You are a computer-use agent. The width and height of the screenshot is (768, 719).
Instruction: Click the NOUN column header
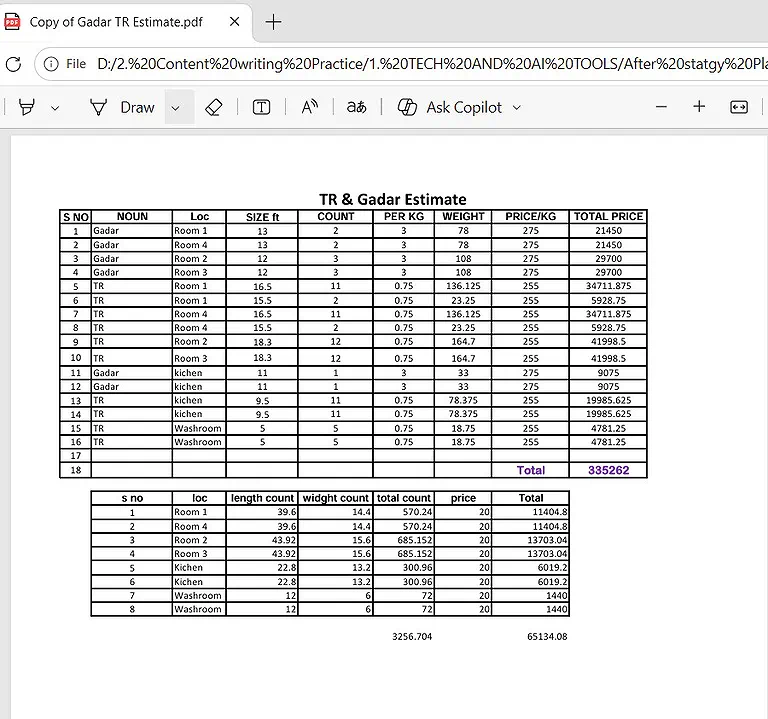click(132, 216)
